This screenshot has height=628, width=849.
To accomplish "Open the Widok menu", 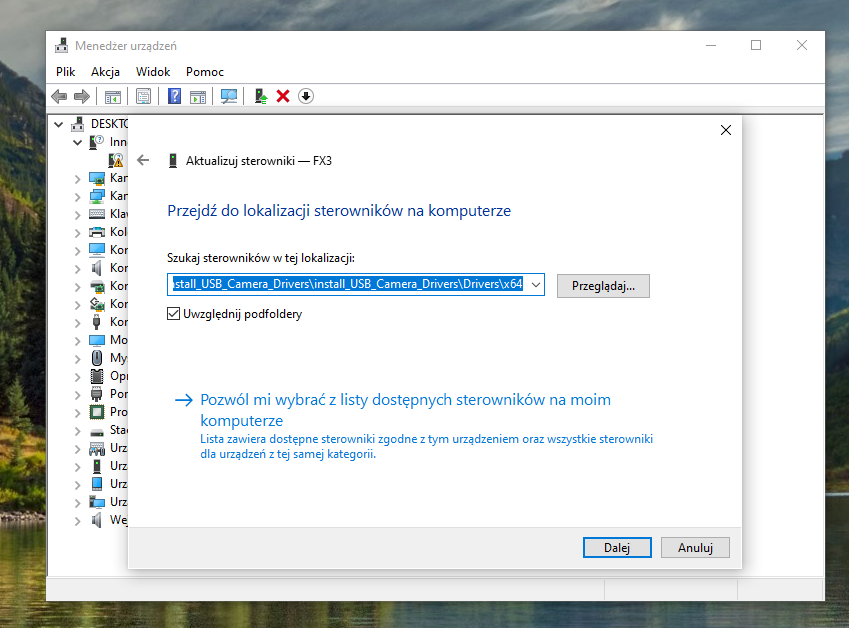I will click(153, 71).
